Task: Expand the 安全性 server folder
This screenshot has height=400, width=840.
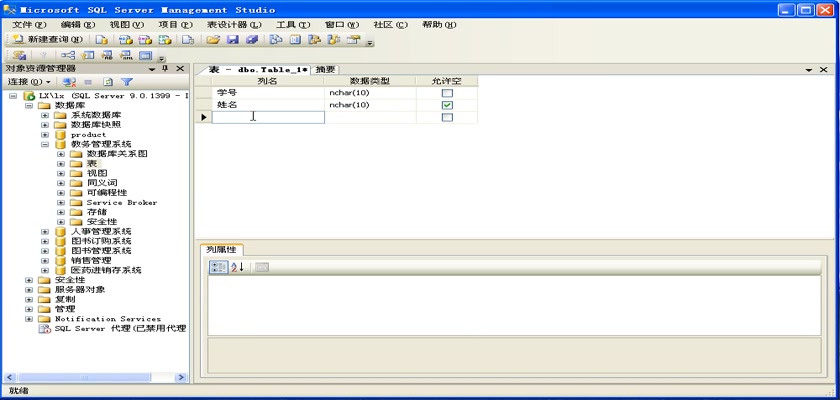Action: click(x=29, y=280)
